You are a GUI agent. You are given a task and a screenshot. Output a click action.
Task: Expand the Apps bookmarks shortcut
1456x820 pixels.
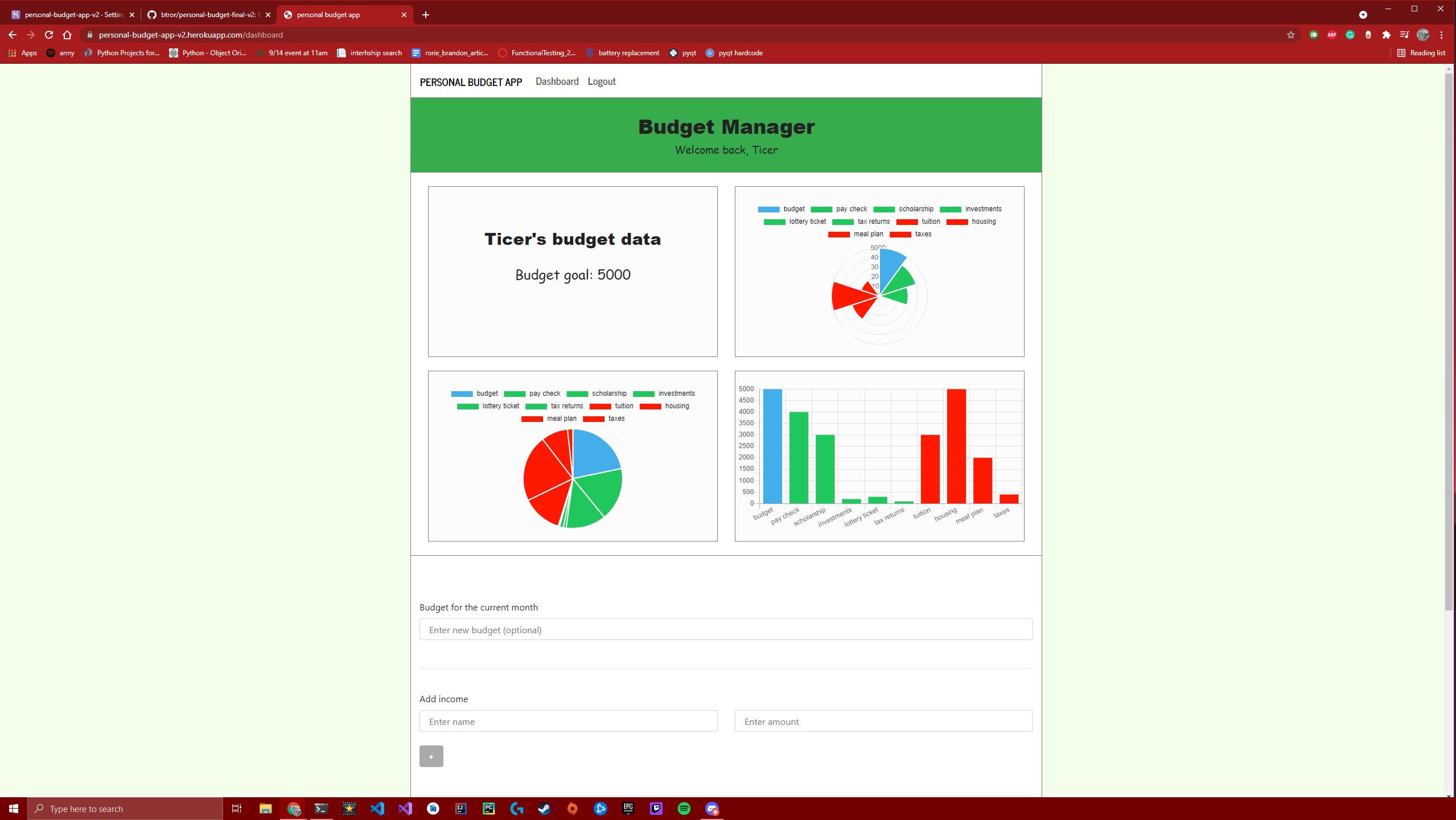point(23,53)
